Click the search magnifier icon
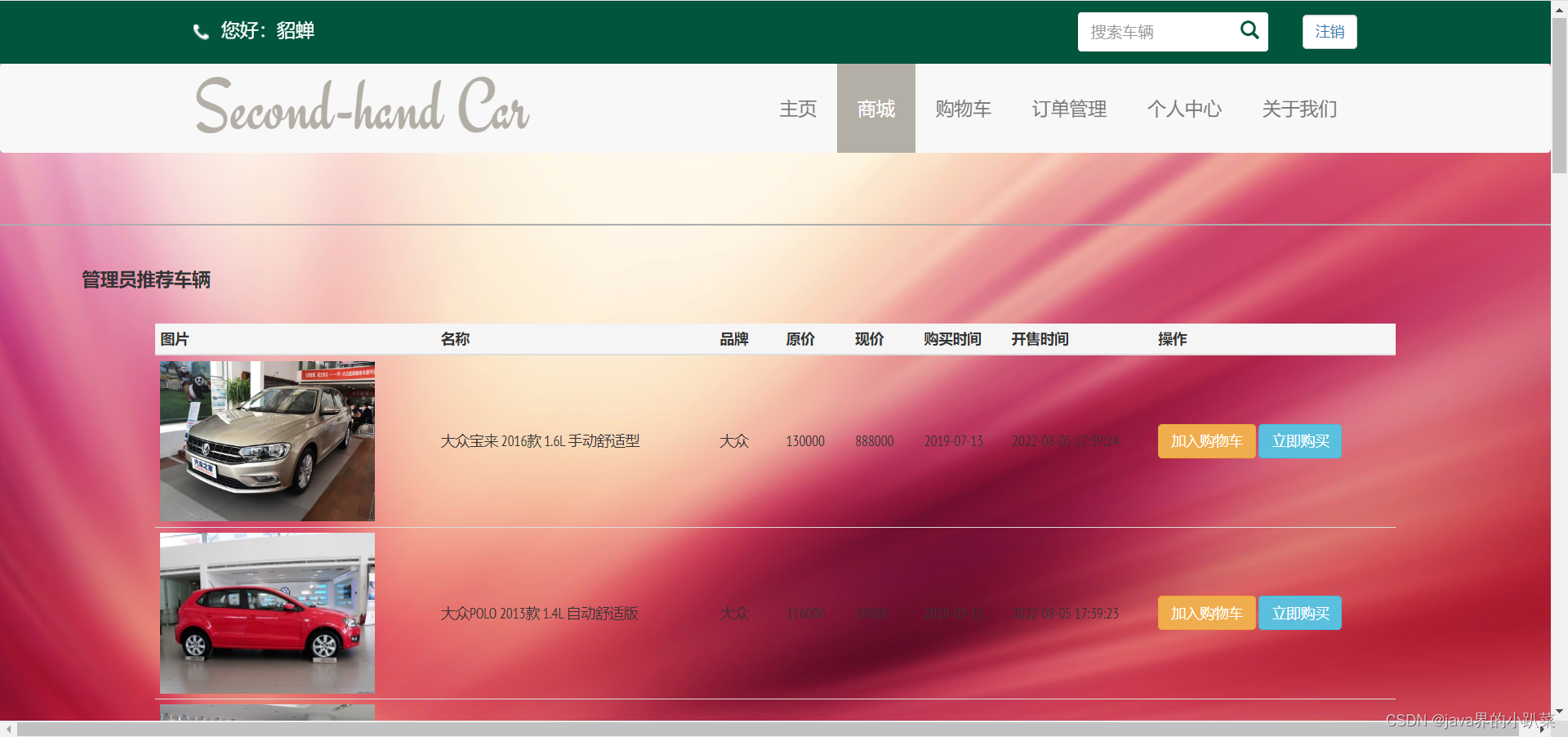Image resolution: width=1568 pixels, height=737 pixels. point(1249,31)
